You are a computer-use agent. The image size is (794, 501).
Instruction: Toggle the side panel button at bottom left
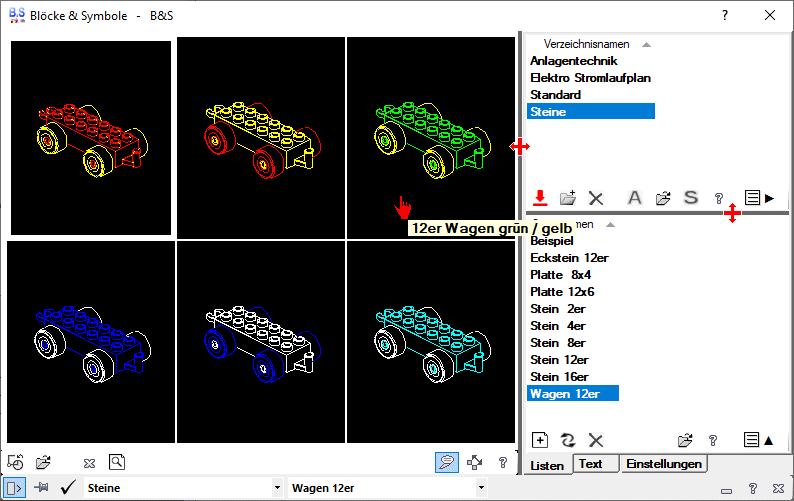(x=14, y=488)
